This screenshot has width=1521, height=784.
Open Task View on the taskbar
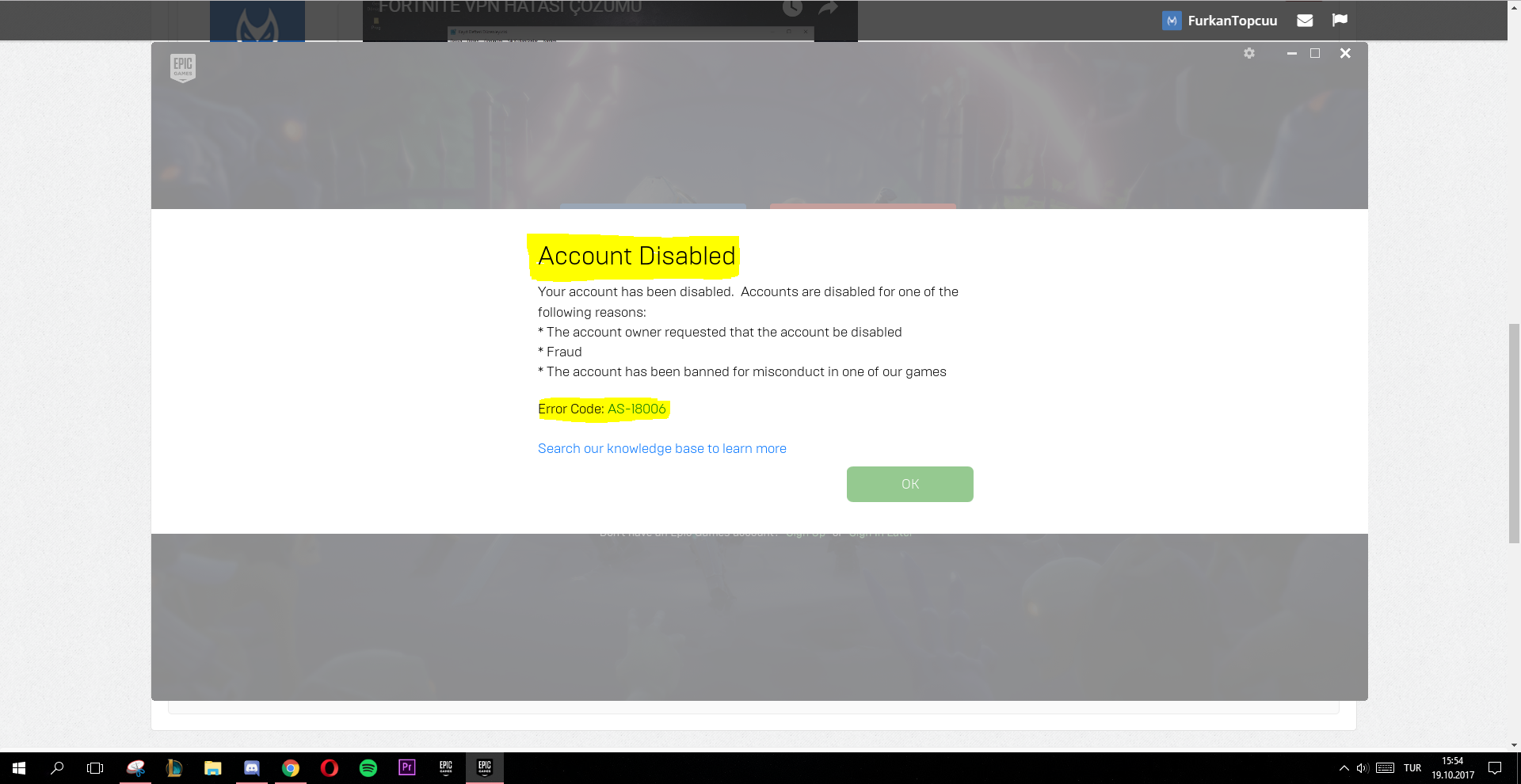click(95, 768)
